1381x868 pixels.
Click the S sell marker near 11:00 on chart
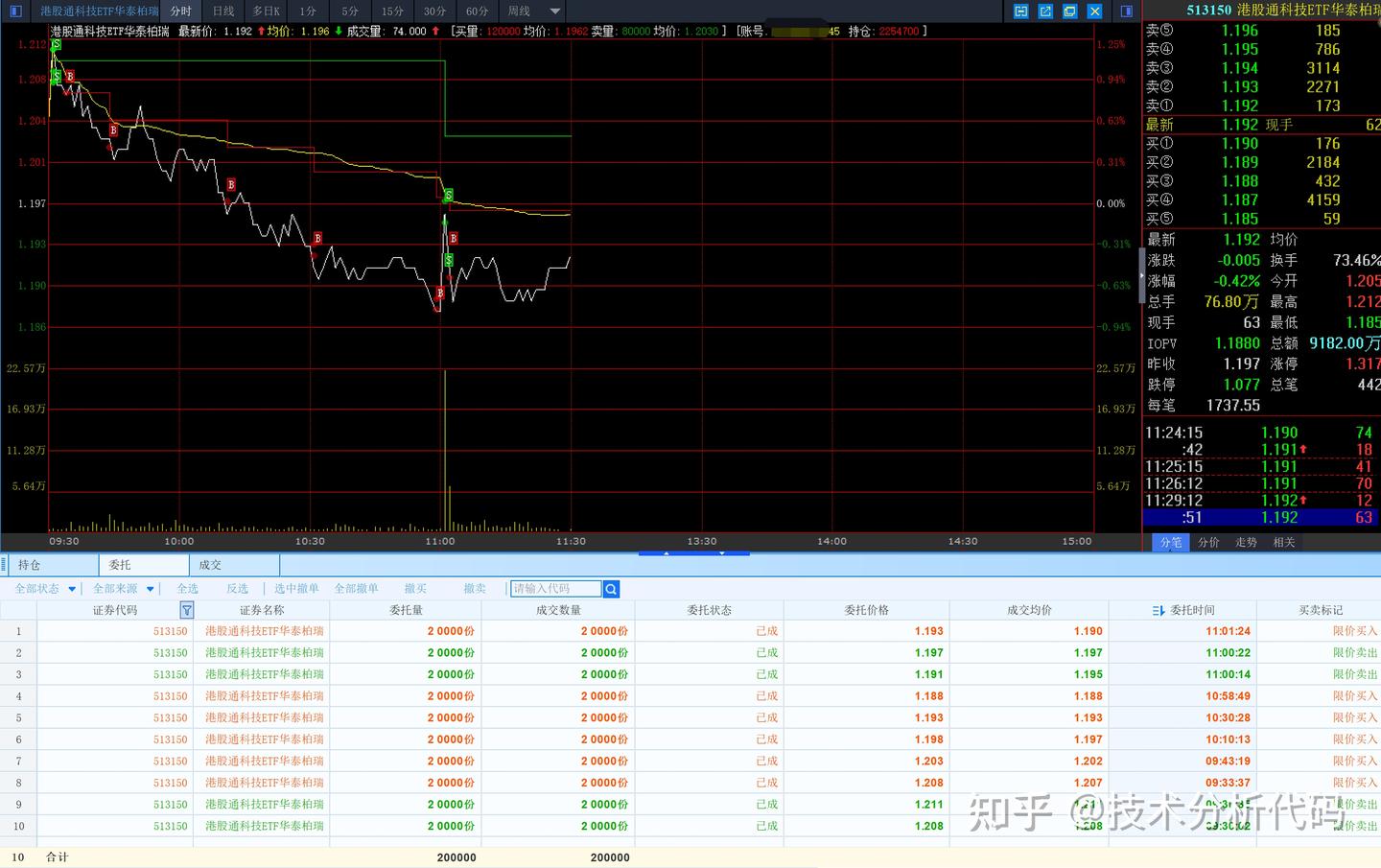(448, 196)
